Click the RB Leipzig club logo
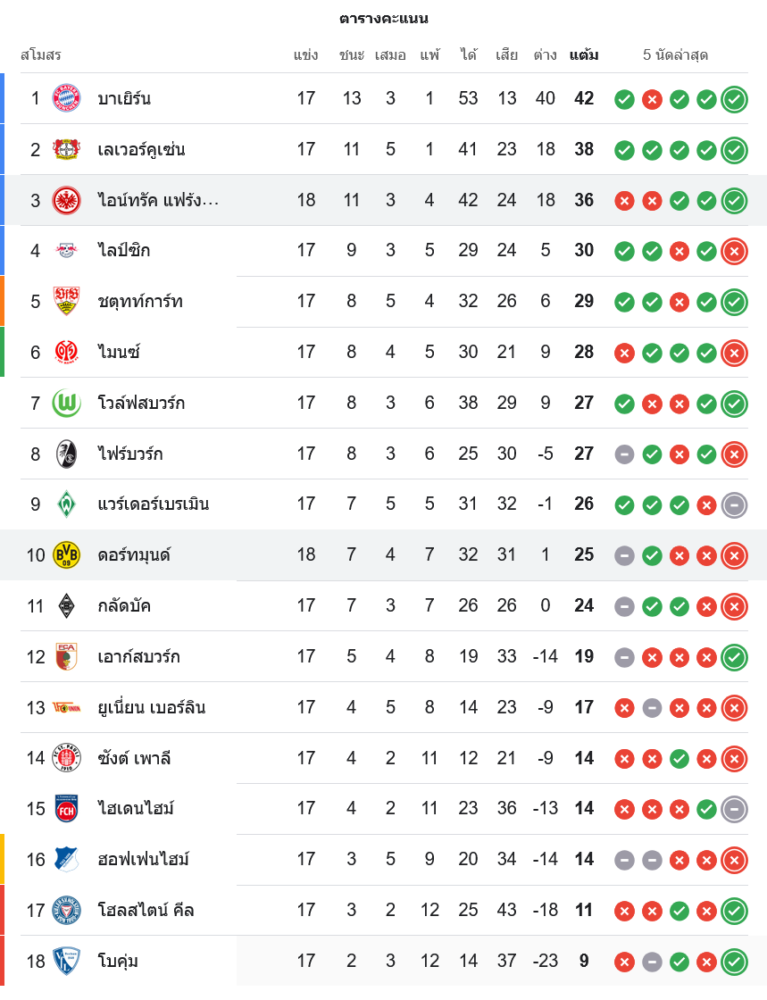 66,251
